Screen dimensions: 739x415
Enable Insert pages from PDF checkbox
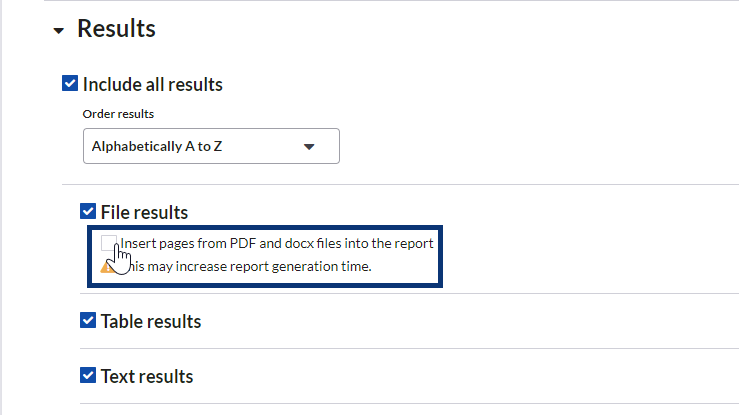click(109, 243)
